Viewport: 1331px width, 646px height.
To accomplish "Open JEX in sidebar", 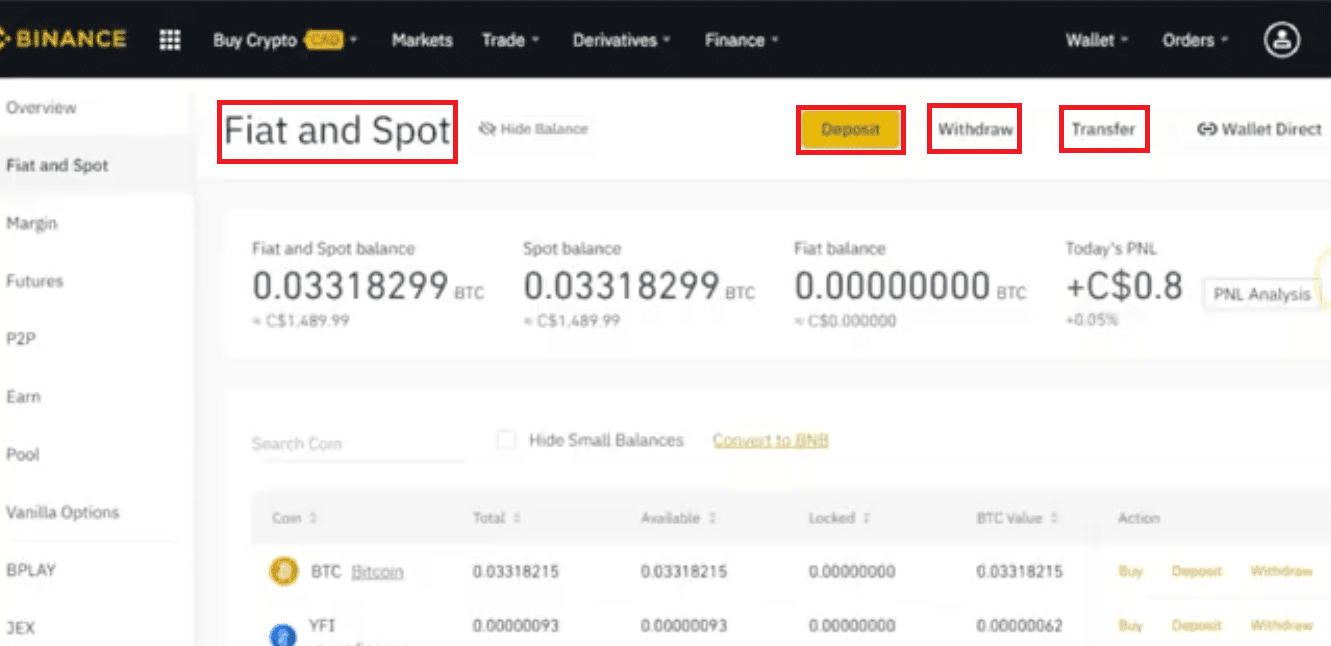I will coord(21,628).
